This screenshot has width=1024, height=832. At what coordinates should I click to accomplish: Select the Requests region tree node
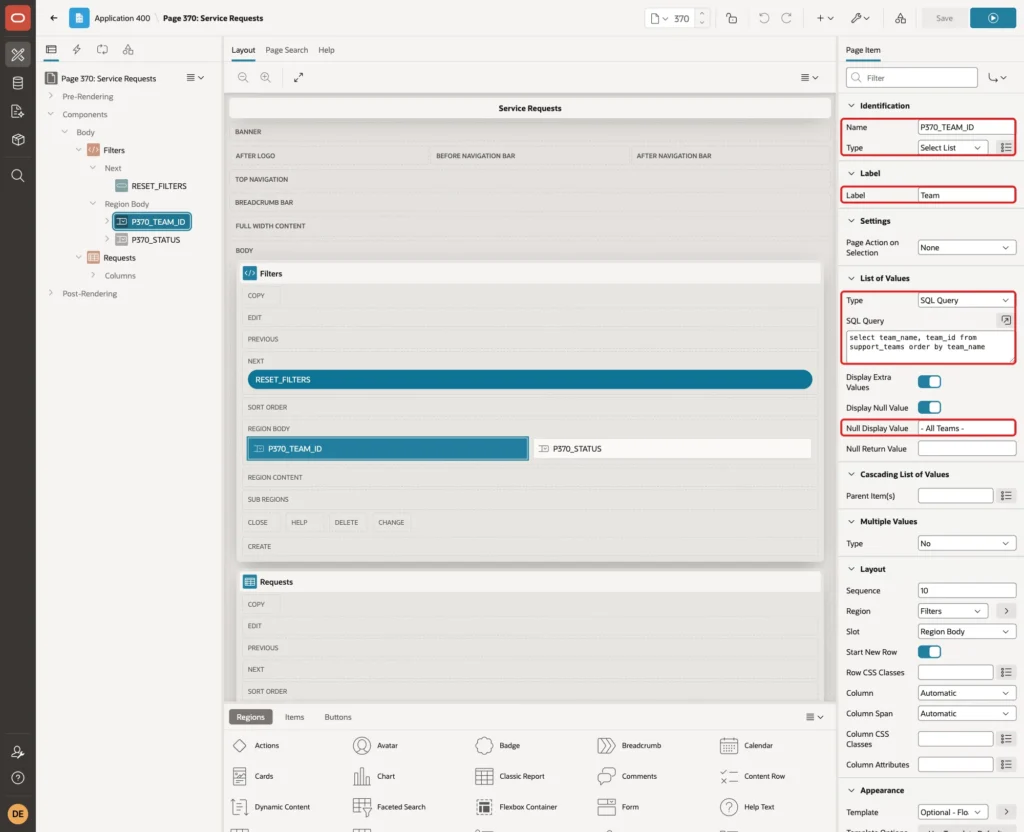pos(120,258)
